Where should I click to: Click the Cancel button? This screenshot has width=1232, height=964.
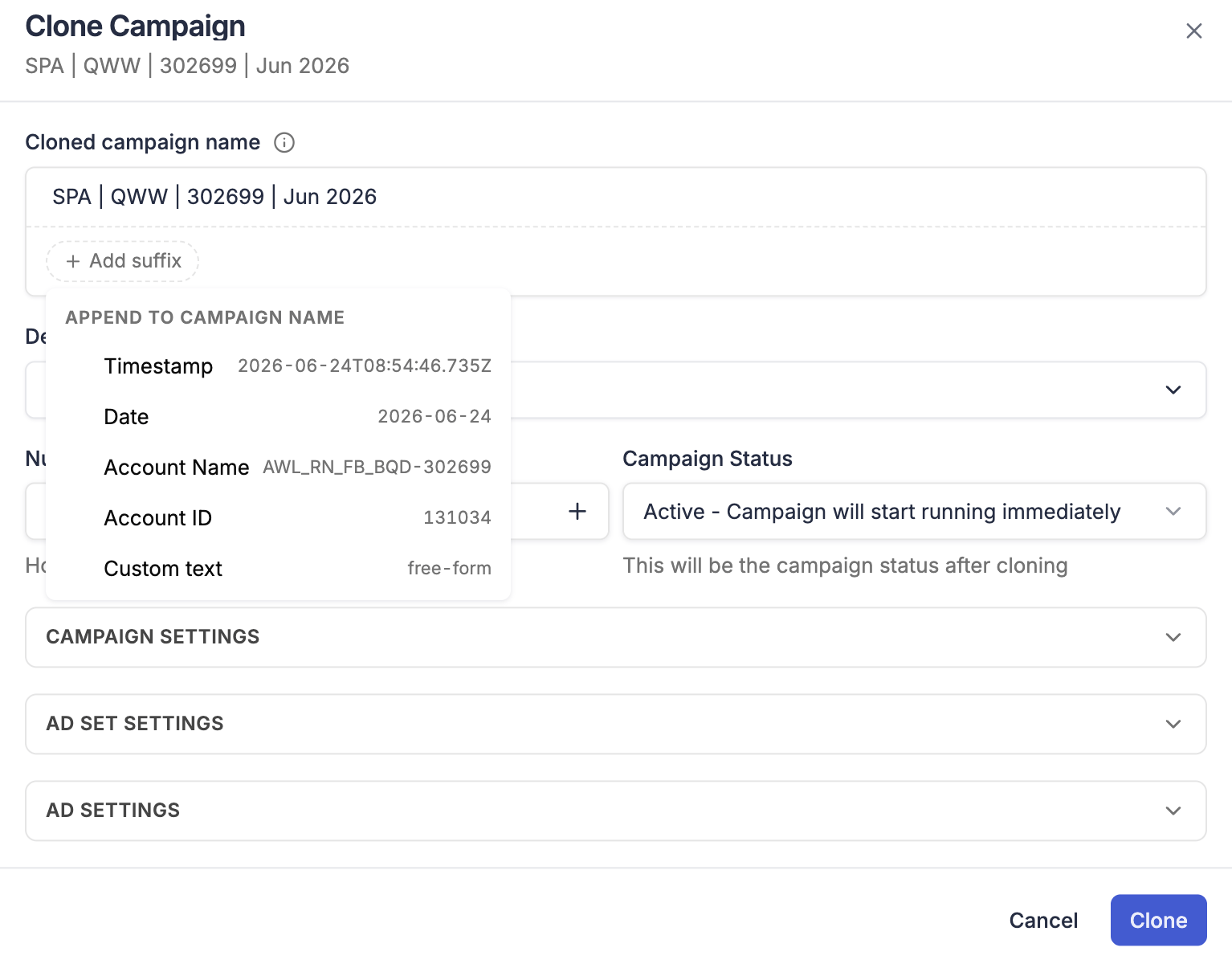[1043, 921]
